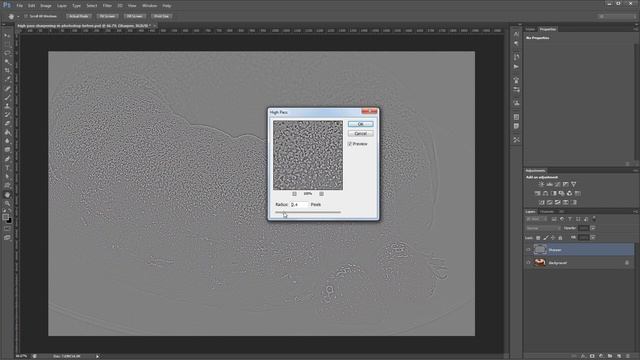Click OK in High Pass dialog

tap(360, 124)
